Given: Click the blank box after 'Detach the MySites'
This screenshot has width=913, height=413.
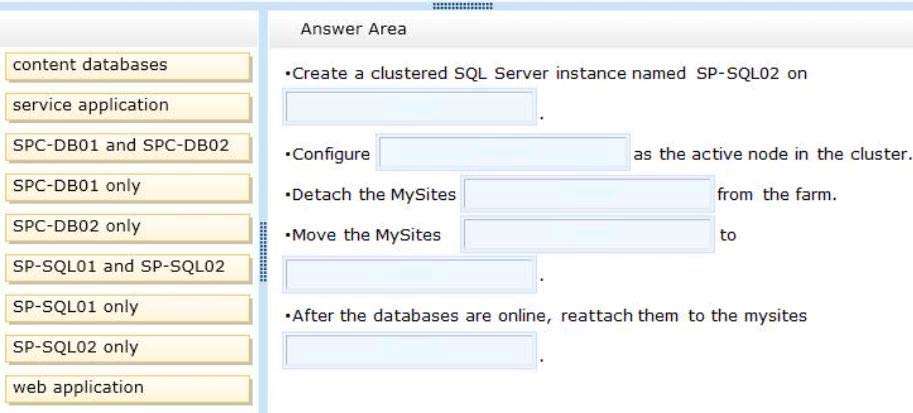Looking at the screenshot, I should pyautogui.click(x=588, y=194).
